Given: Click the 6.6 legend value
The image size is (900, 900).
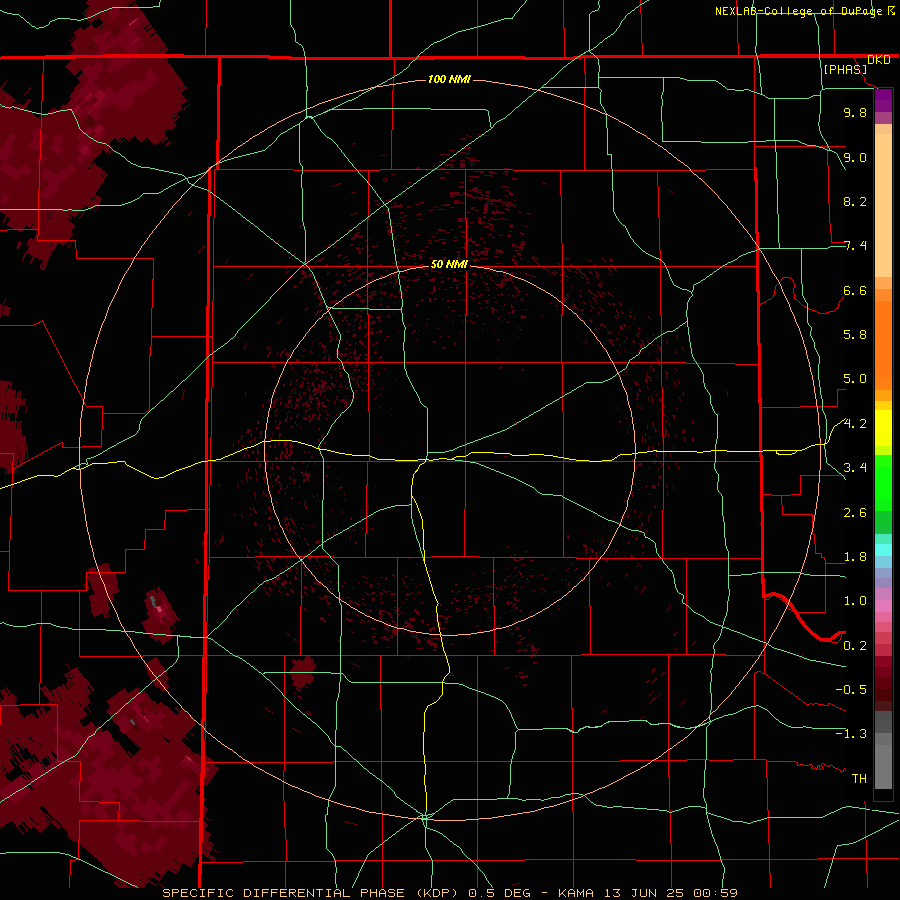Looking at the screenshot, I should coord(855,290).
